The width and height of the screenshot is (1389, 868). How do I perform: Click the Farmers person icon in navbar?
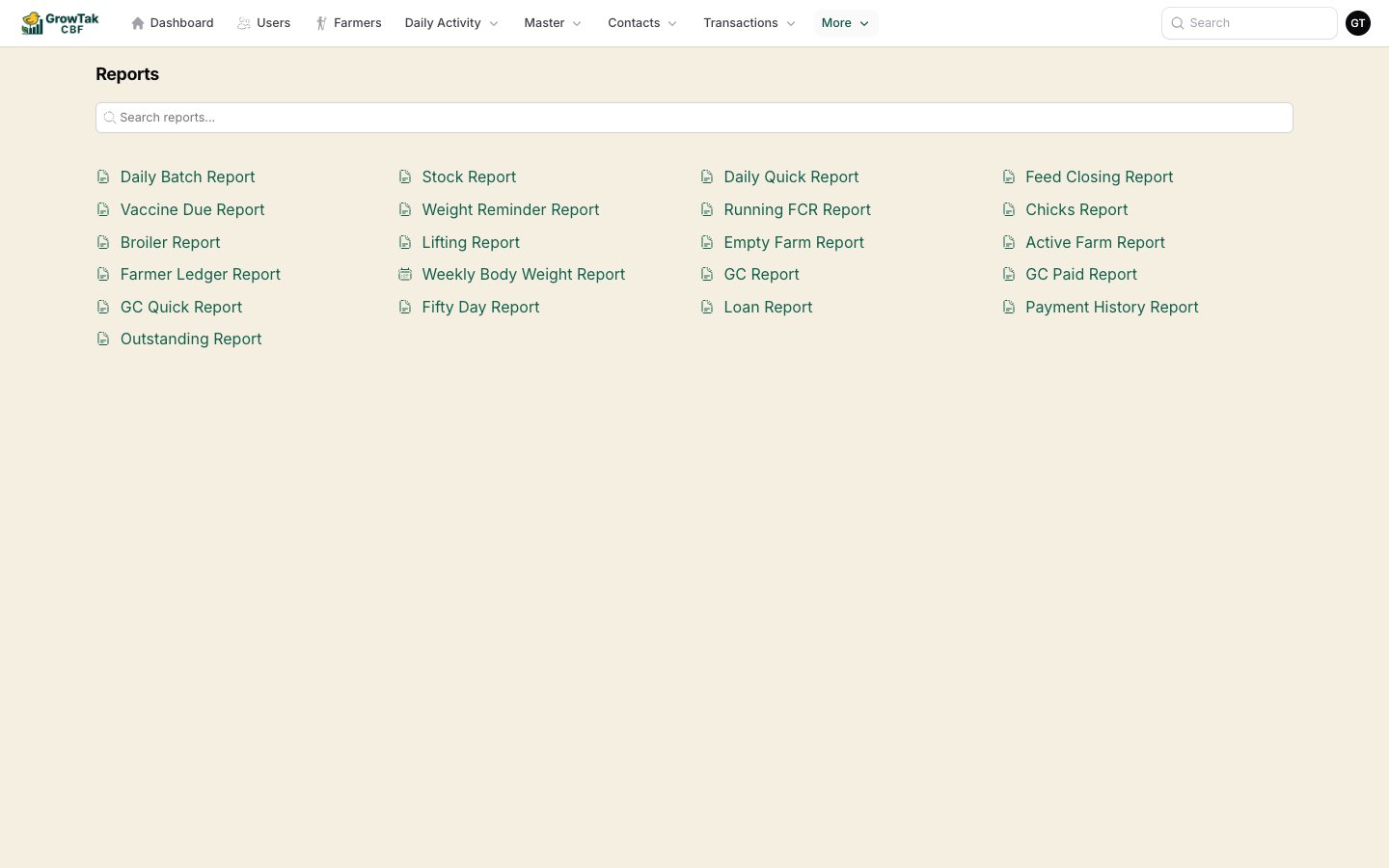[321, 23]
